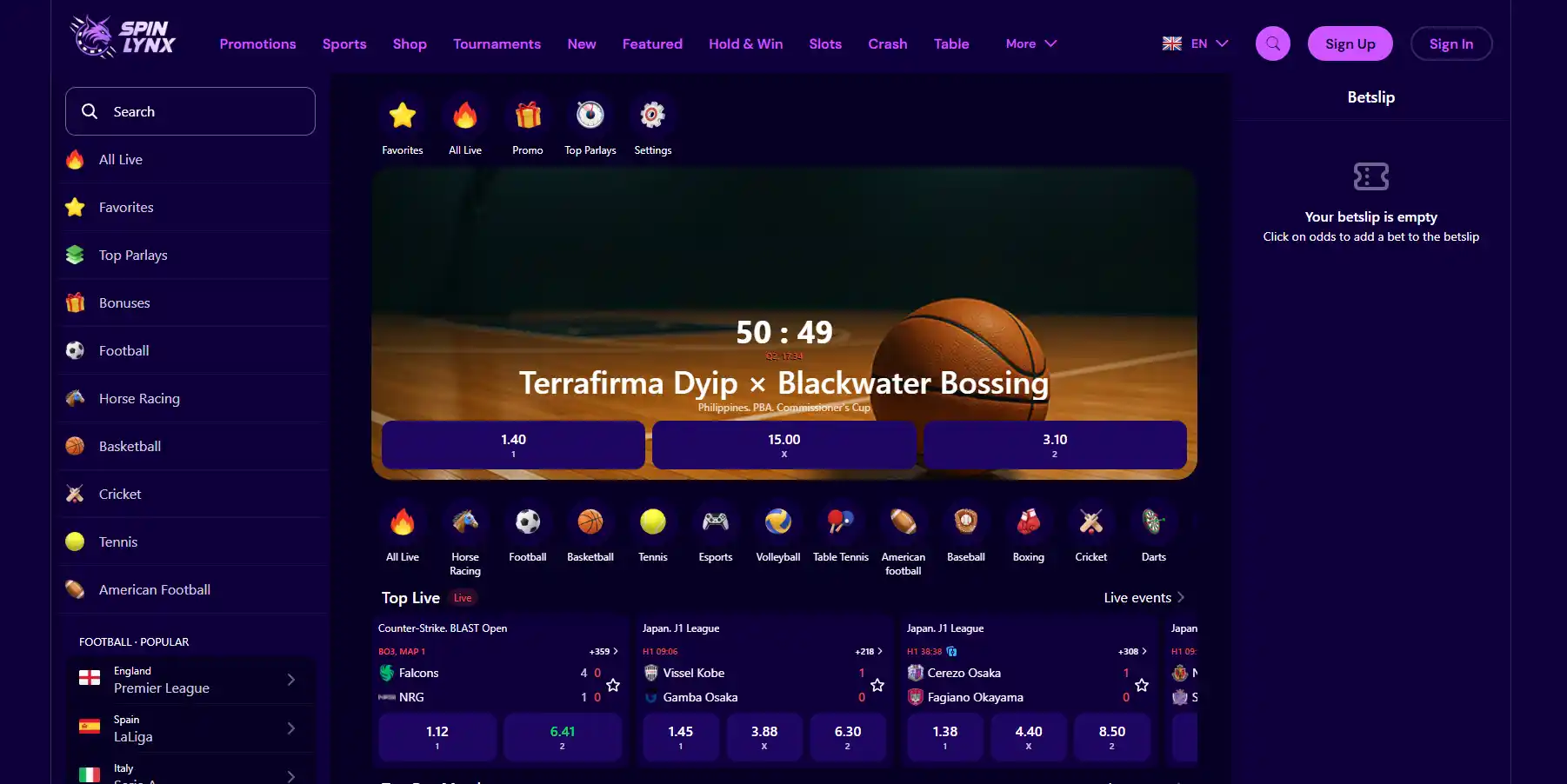Click the magenta search icon in header
Screen dimensions: 1567x784
click(x=1273, y=43)
